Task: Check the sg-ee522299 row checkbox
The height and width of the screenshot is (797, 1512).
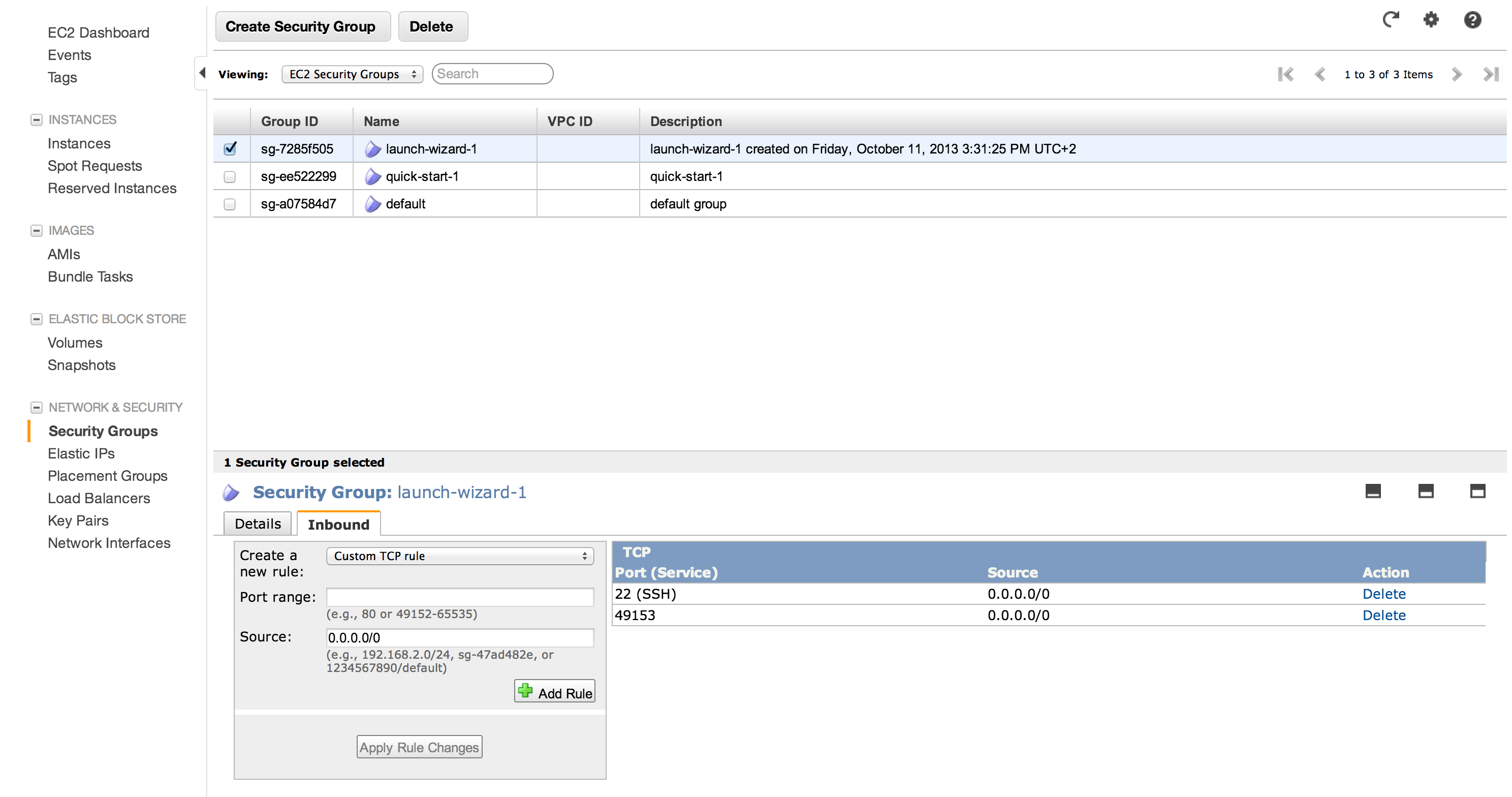Action: click(x=230, y=176)
